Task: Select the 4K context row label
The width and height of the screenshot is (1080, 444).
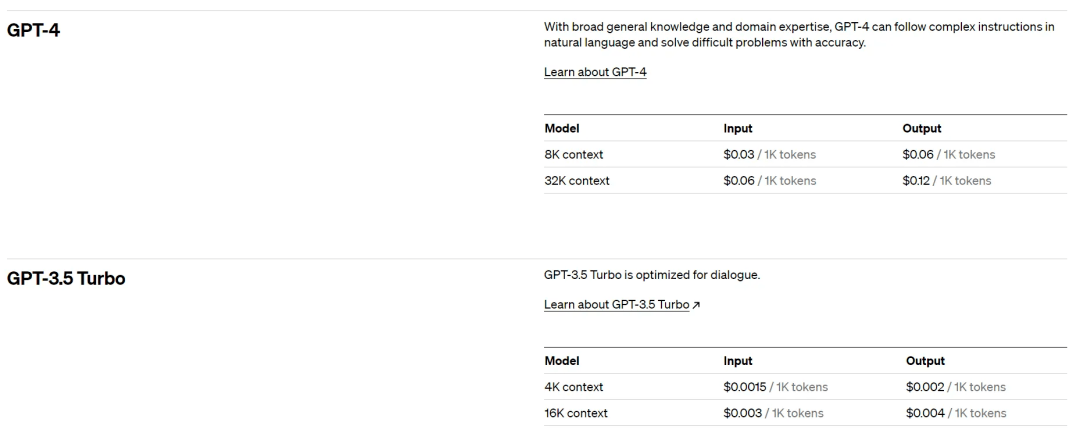Action: (573, 387)
